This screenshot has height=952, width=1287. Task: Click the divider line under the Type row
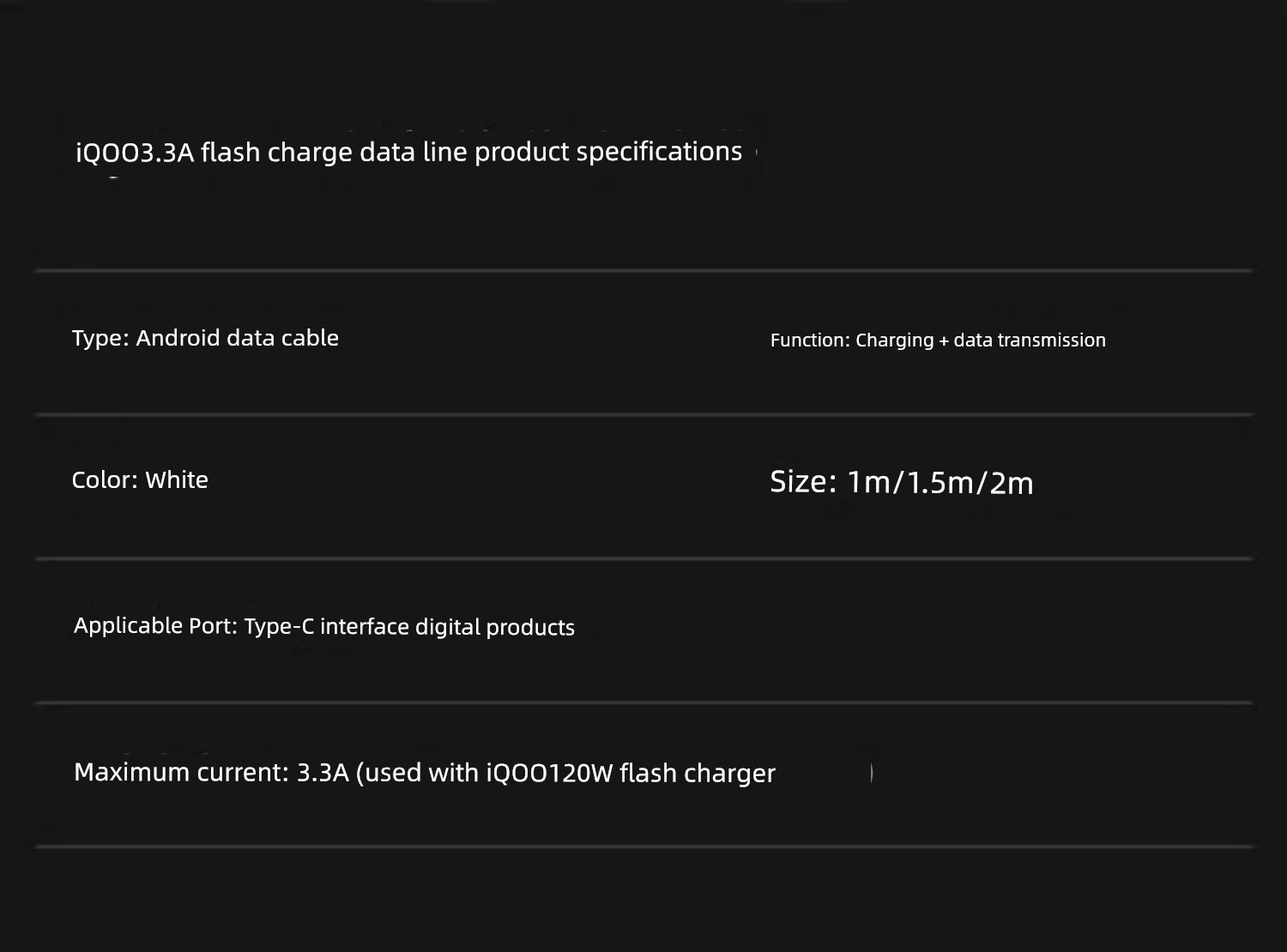(x=643, y=414)
